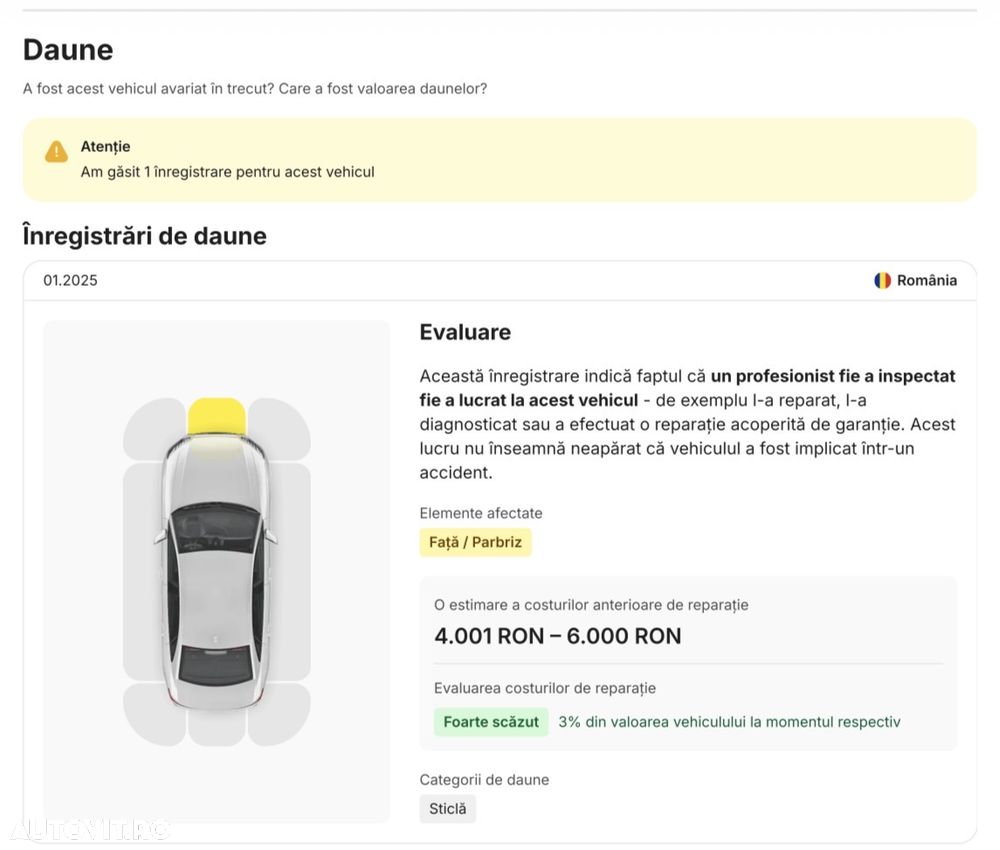
Task: Click '3% din valoarea vehiculului la momentul respectiv'
Action: (x=730, y=722)
